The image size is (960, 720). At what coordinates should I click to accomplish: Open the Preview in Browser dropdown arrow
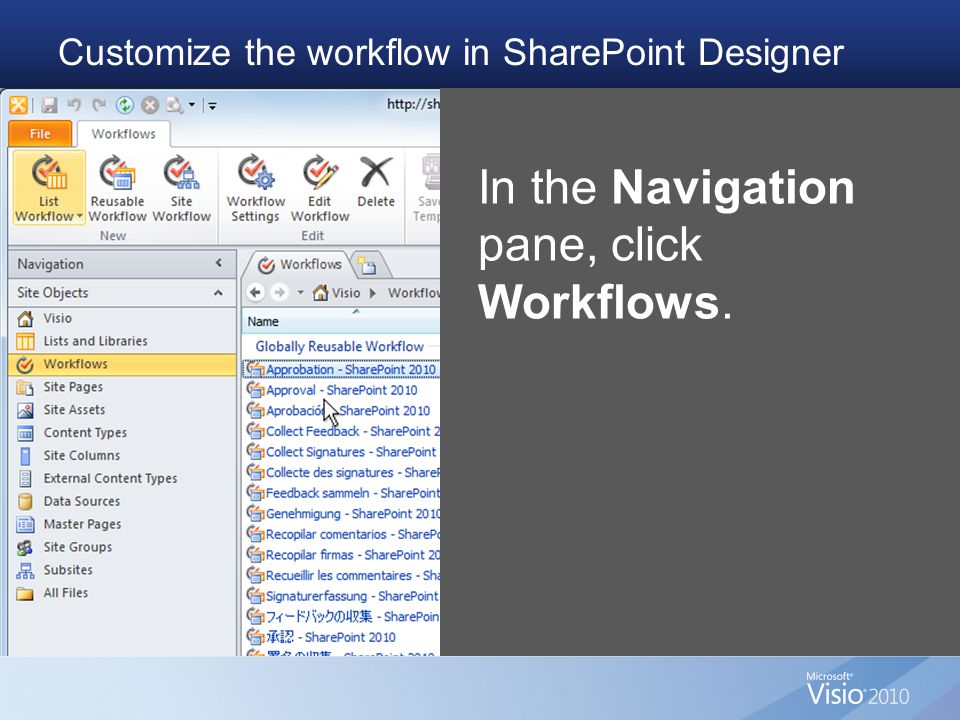[x=192, y=105]
